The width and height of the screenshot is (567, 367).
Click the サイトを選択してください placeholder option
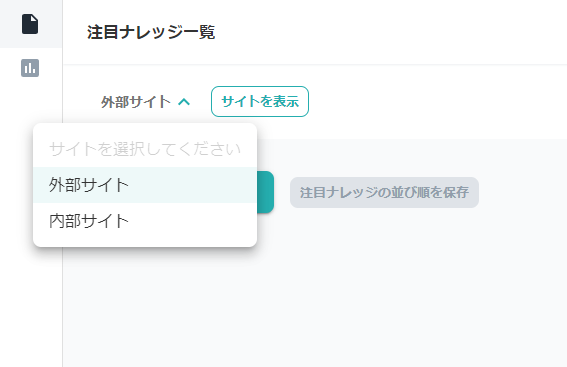click(145, 149)
